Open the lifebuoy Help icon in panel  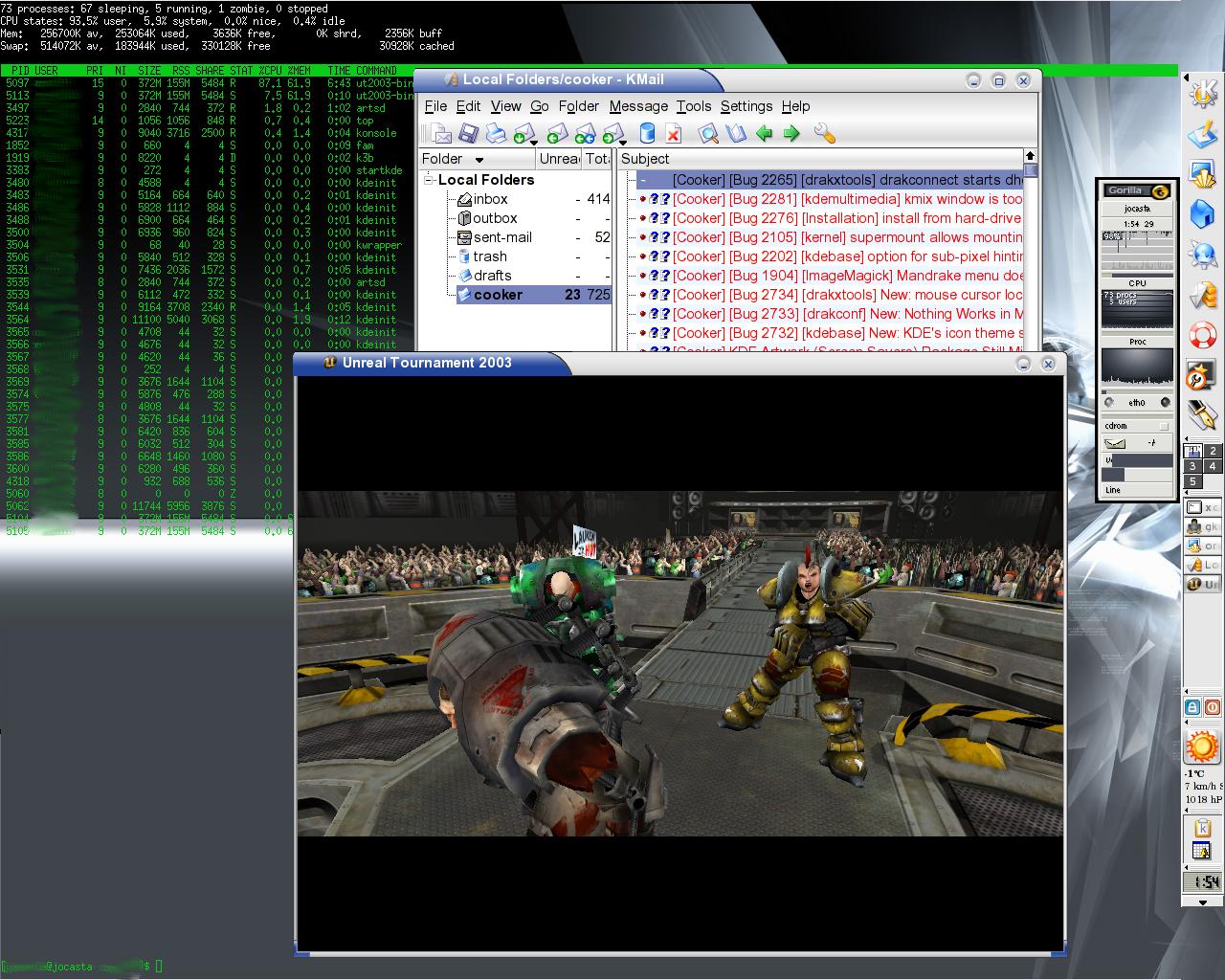(x=1202, y=336)
